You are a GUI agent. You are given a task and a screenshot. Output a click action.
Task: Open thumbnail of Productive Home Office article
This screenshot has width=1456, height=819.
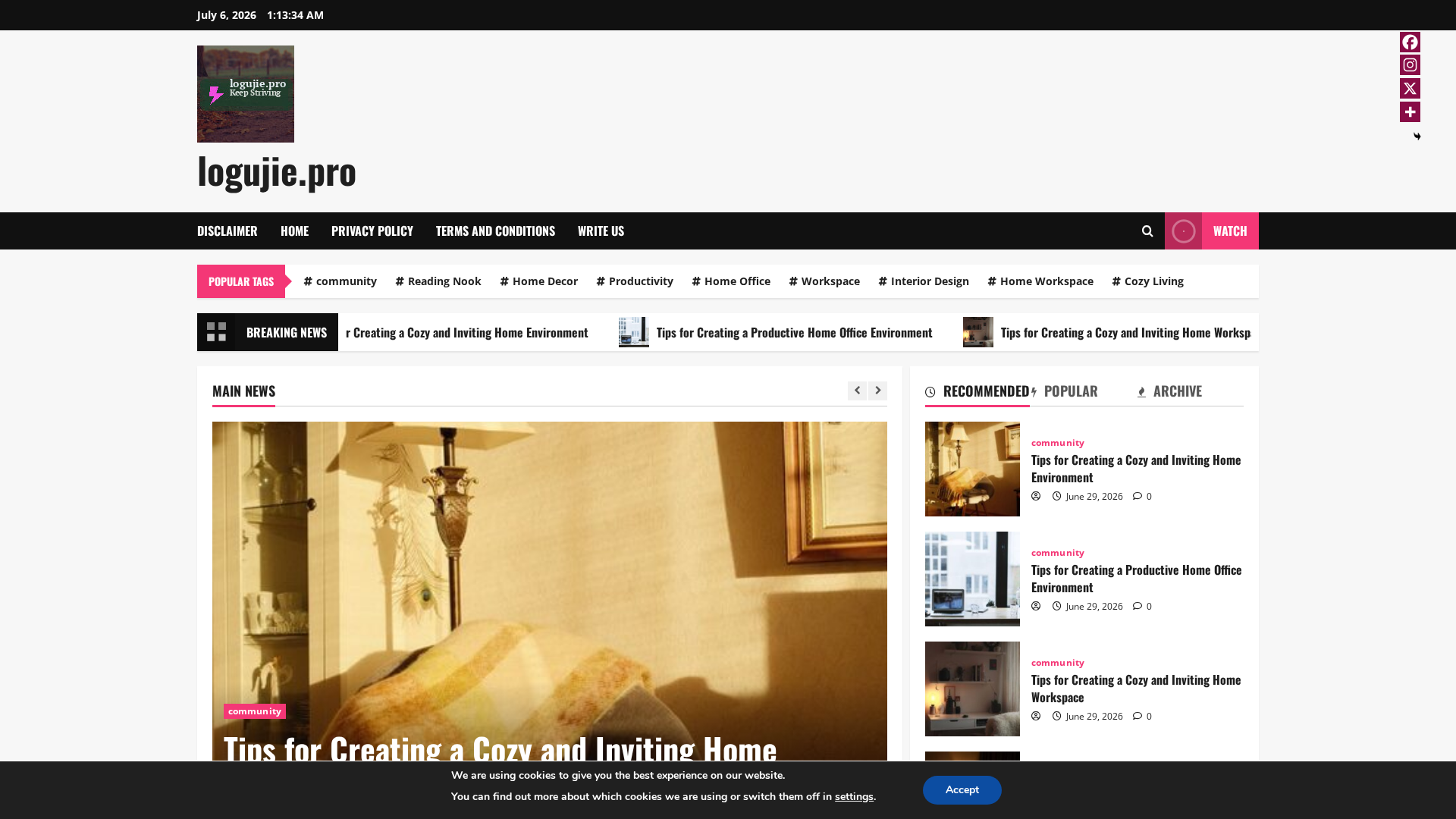(972, 579)
